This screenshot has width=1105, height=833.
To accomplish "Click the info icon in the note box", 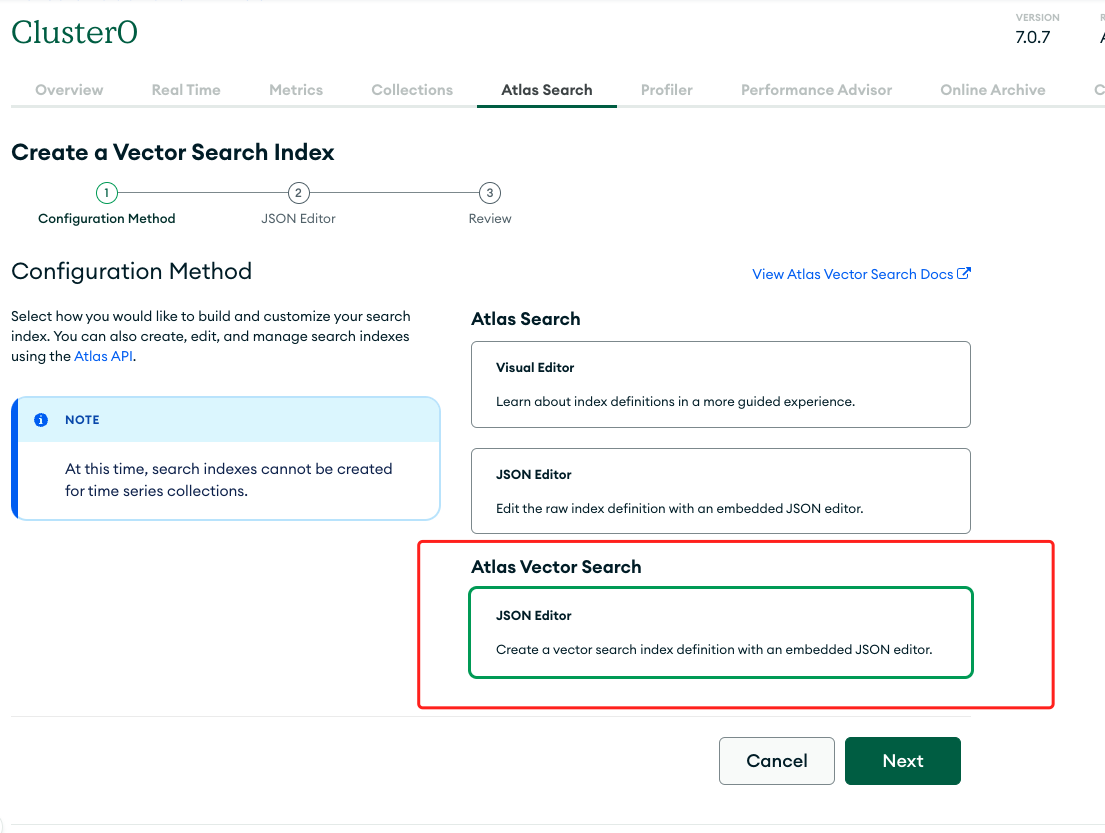I will coord(41,420).
